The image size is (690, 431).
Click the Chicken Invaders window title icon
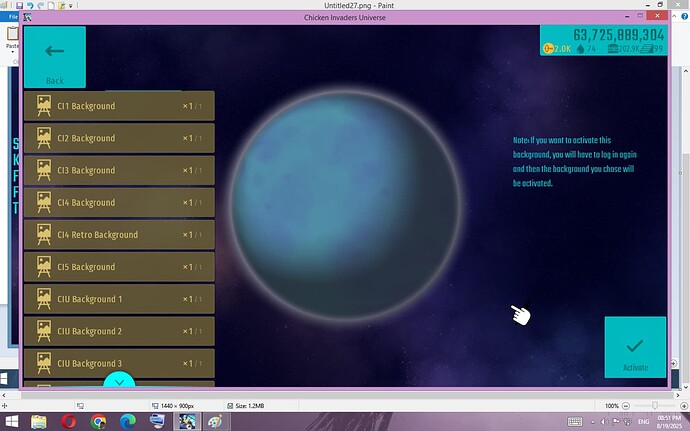28,17
